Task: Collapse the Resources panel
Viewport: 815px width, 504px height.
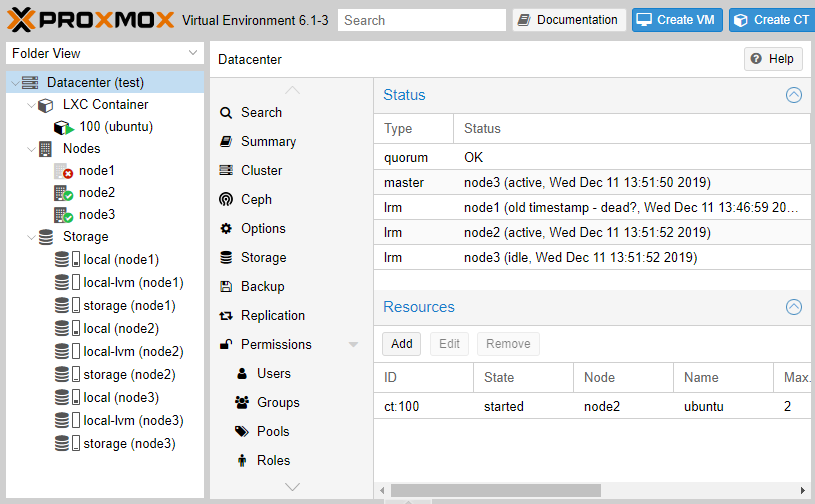Action: coord(794,307)
